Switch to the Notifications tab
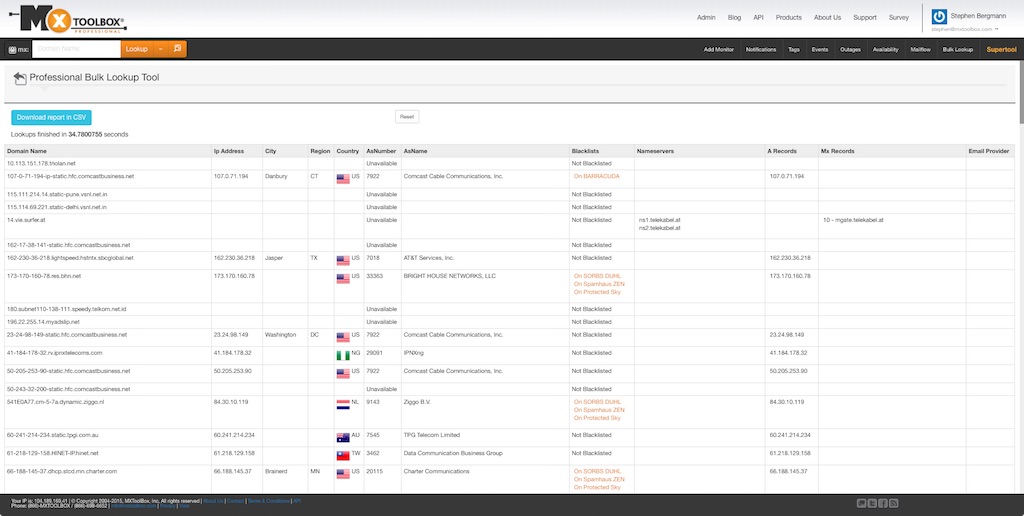This screenshot has height=516, width=1024. 761,50
